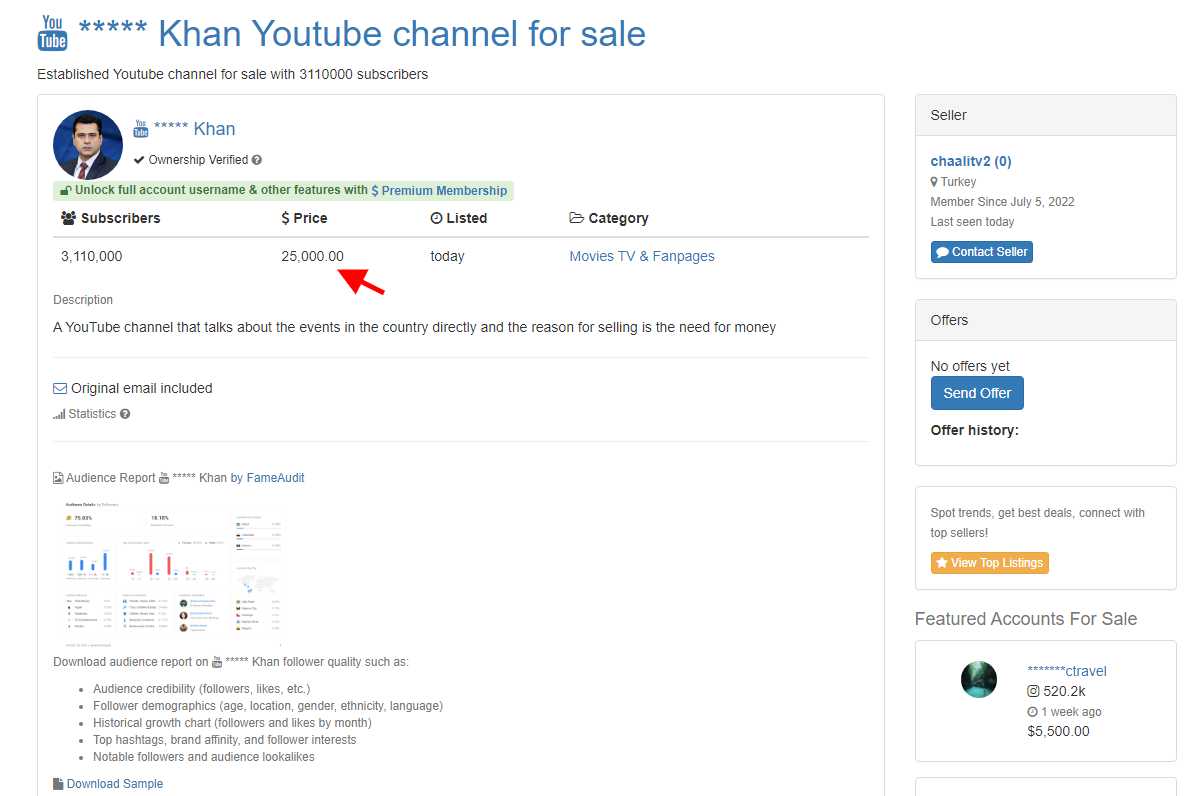This screenshot has width=1187, height=796.
Task: Click the Contact Seller button
Action: pos(982,252)
